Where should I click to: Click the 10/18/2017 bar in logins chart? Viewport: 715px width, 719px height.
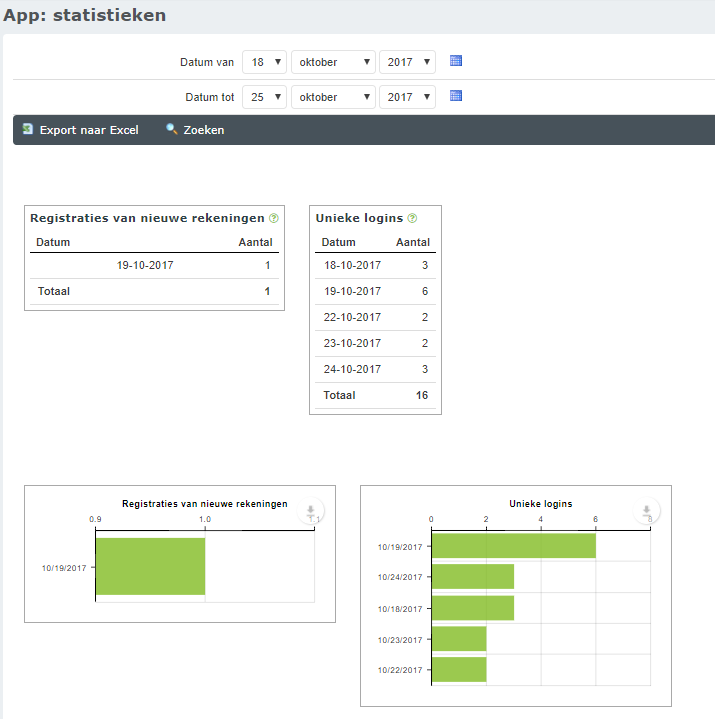click(473, 608)
